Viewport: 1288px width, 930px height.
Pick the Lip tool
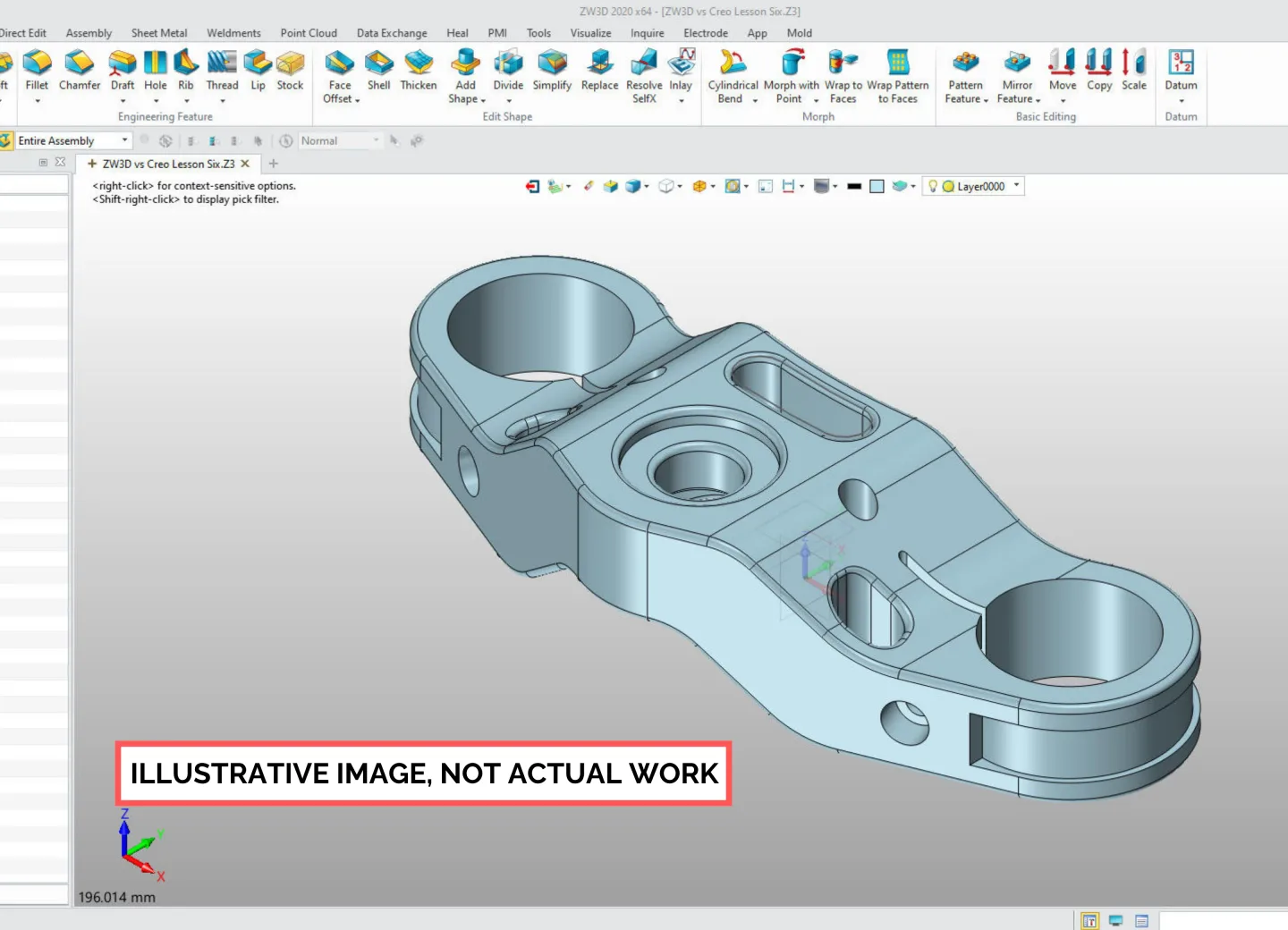(258, 70)
